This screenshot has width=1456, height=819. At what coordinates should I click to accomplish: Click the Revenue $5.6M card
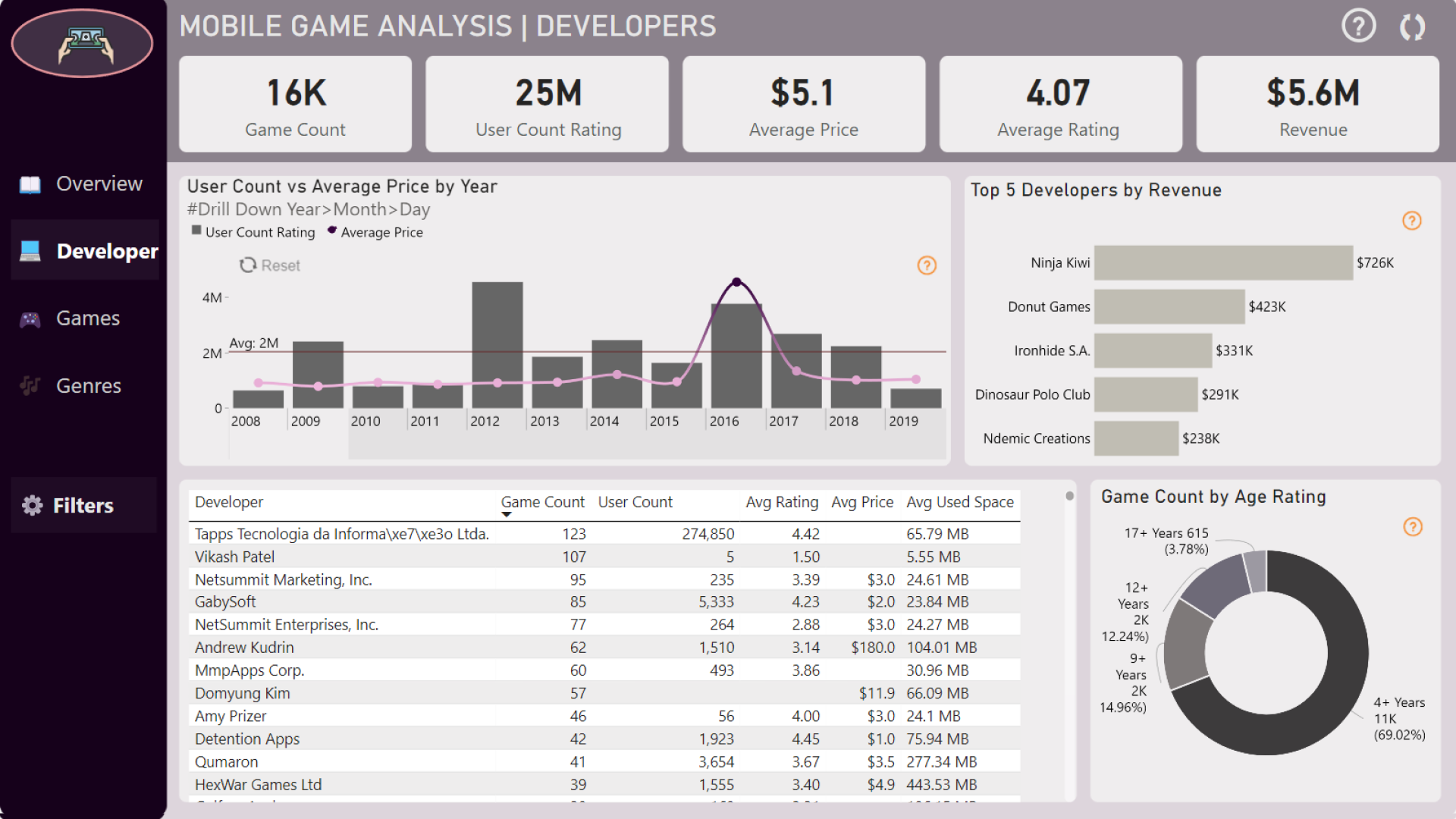pos(1317,104)
